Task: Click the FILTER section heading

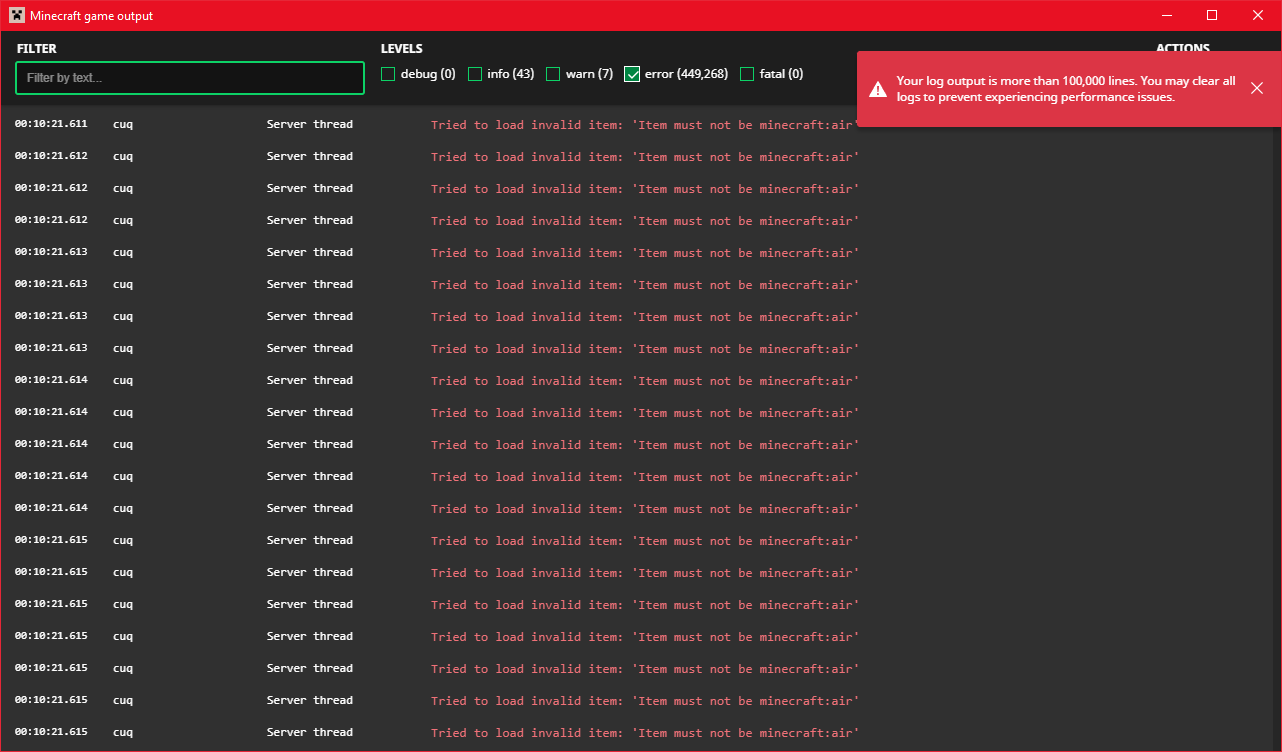Action: 37,48
